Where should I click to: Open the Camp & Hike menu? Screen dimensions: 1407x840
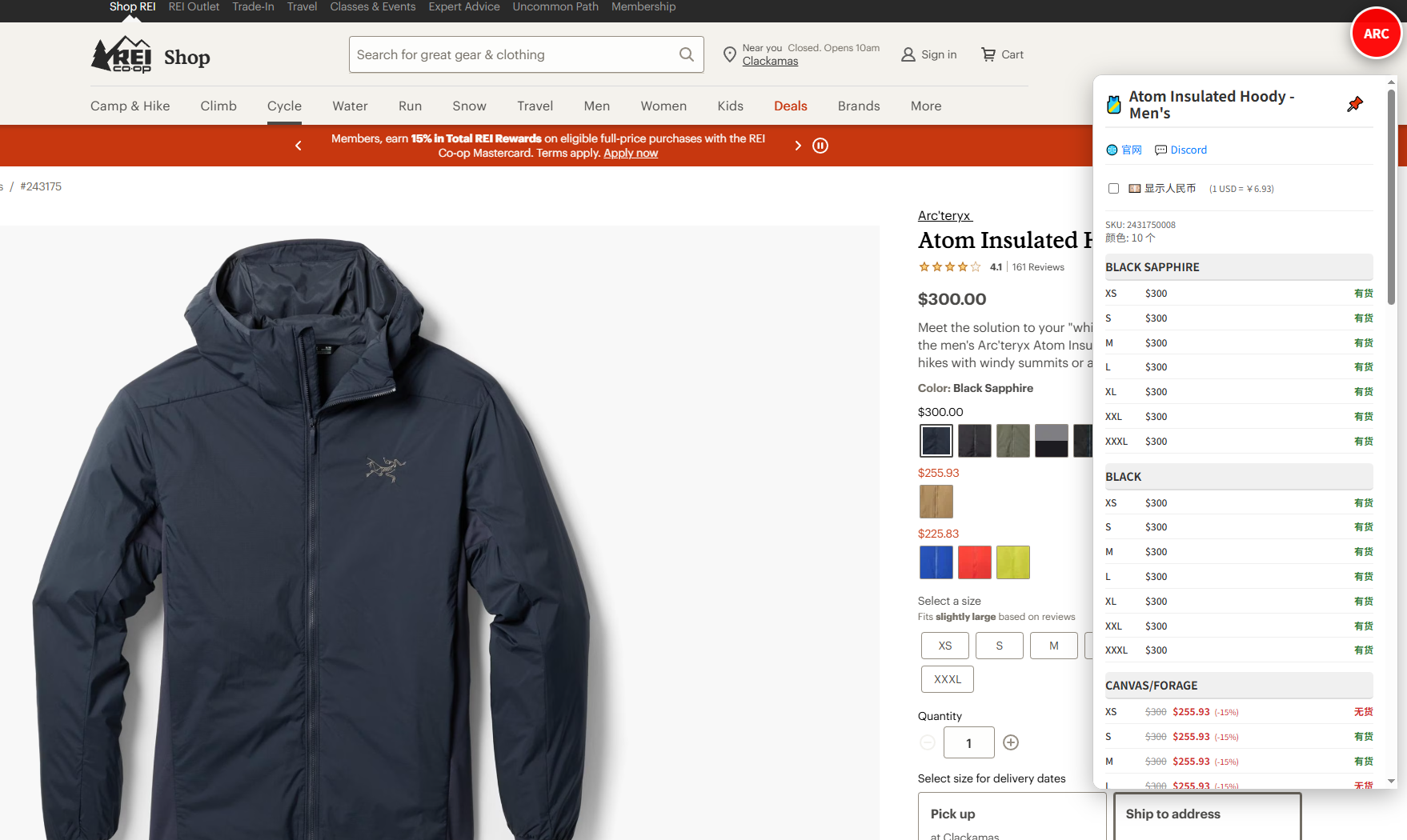130,106
